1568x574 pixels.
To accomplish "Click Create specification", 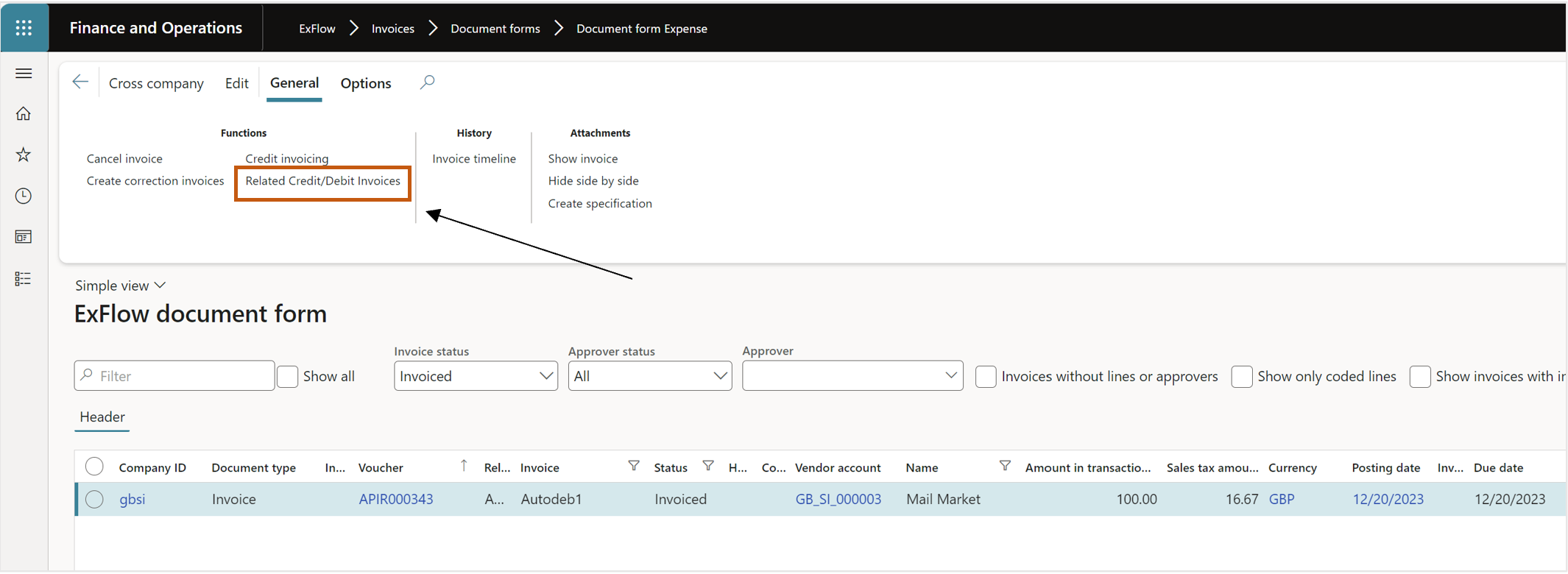I will pos(600,203).
